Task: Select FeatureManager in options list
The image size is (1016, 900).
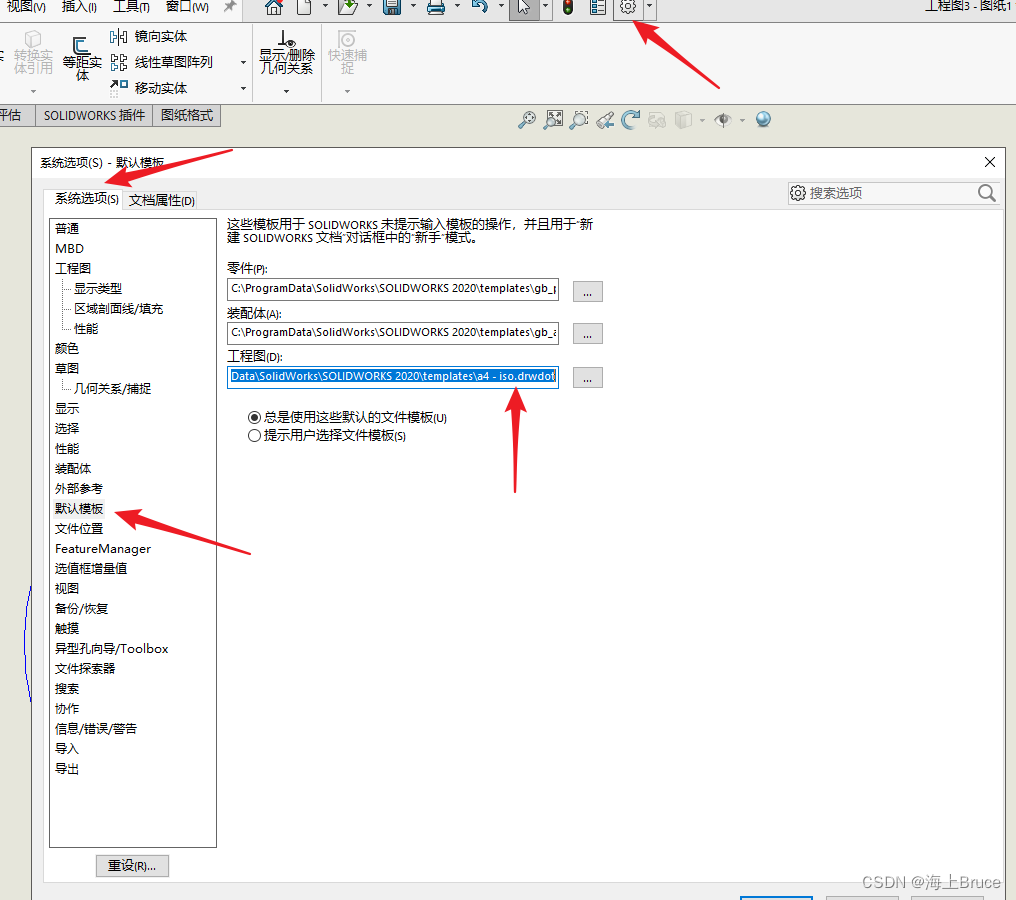Action: 102,549
